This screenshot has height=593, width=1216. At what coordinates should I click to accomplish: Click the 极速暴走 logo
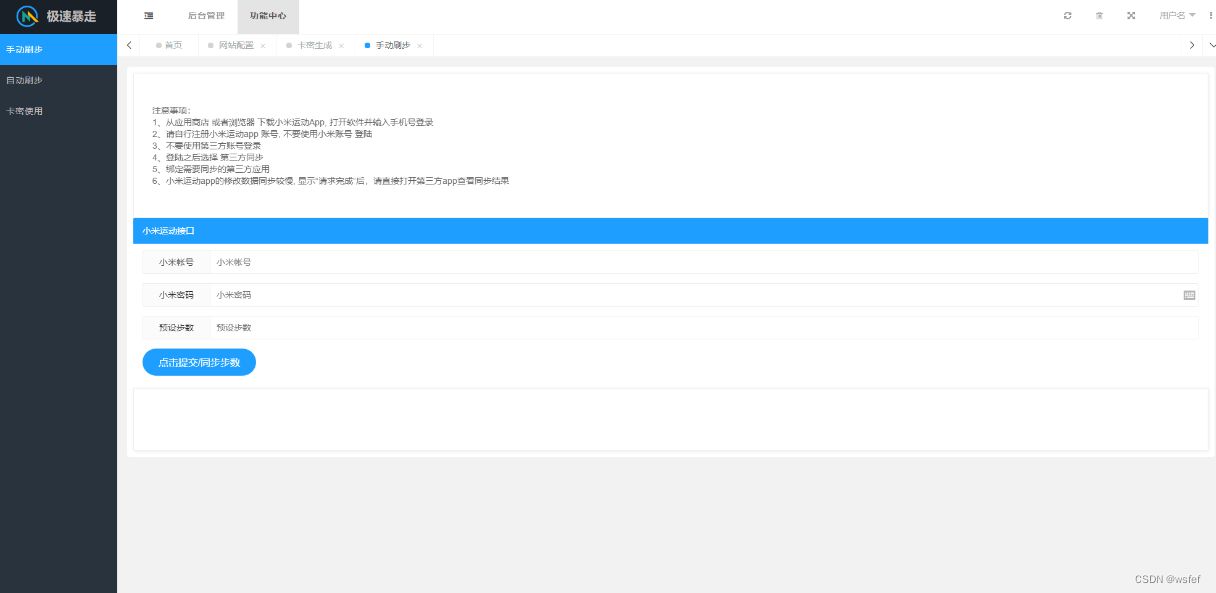click(58, 16)
